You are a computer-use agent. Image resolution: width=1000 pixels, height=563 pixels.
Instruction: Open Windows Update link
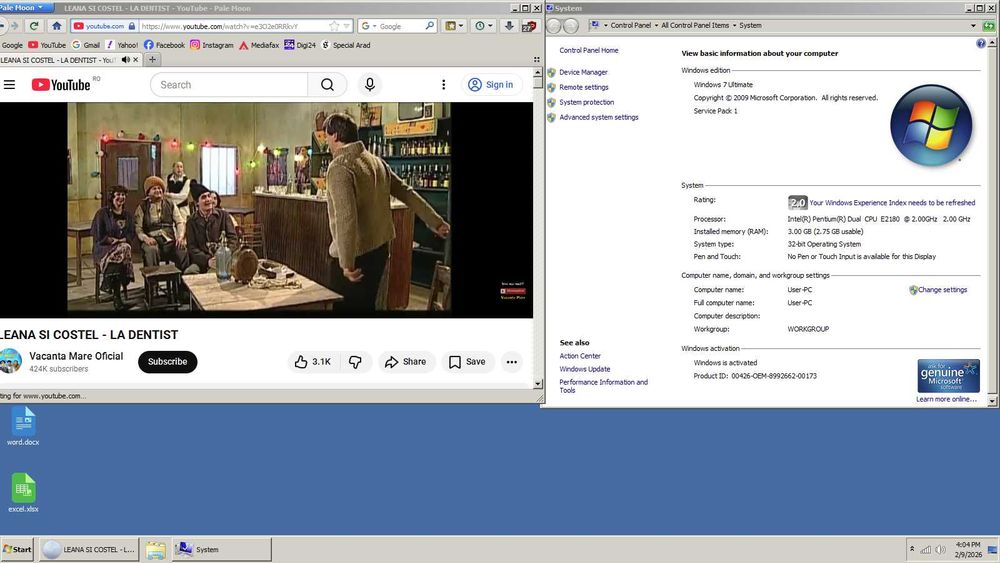point(585,369)
